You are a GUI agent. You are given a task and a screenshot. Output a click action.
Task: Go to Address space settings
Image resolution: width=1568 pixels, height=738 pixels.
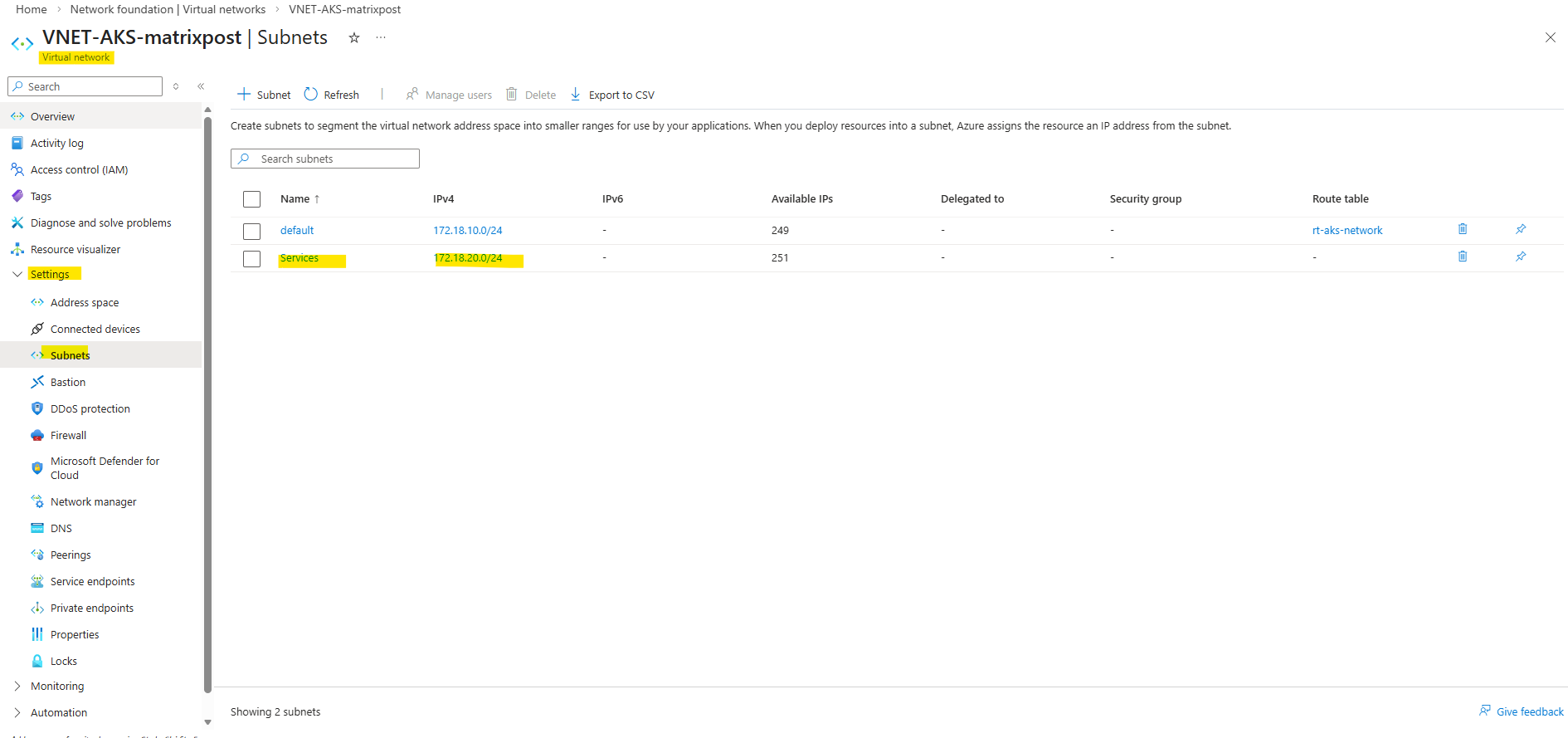click(85, 303)
